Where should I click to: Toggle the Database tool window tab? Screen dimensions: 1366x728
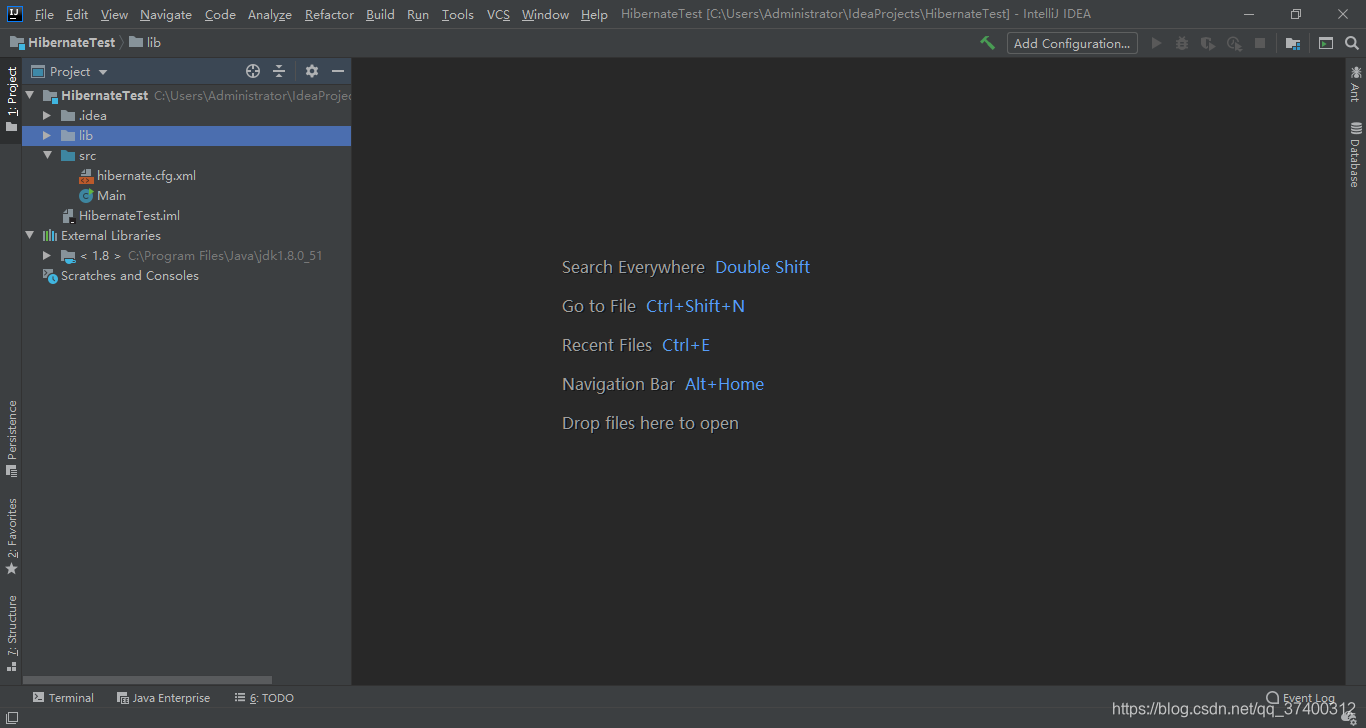[x=1355, y=154]
